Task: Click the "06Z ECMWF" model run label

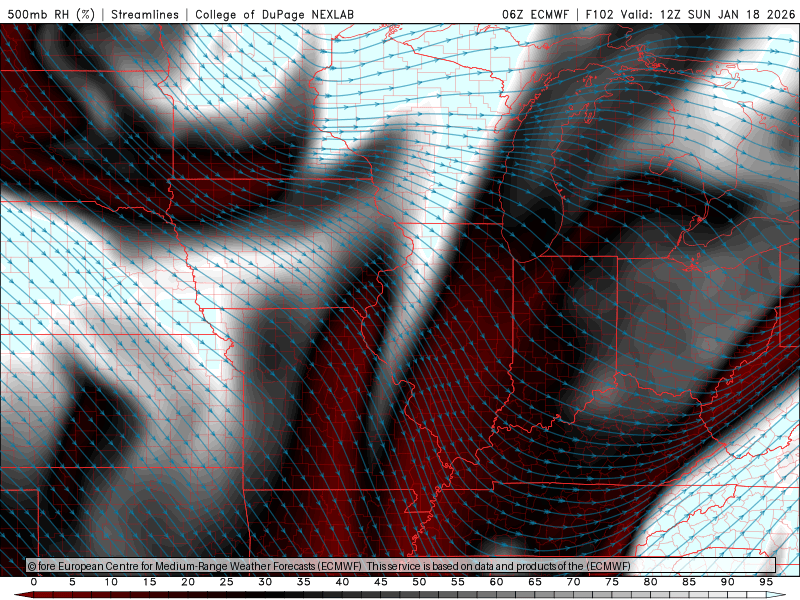Action: pos(535,15)
